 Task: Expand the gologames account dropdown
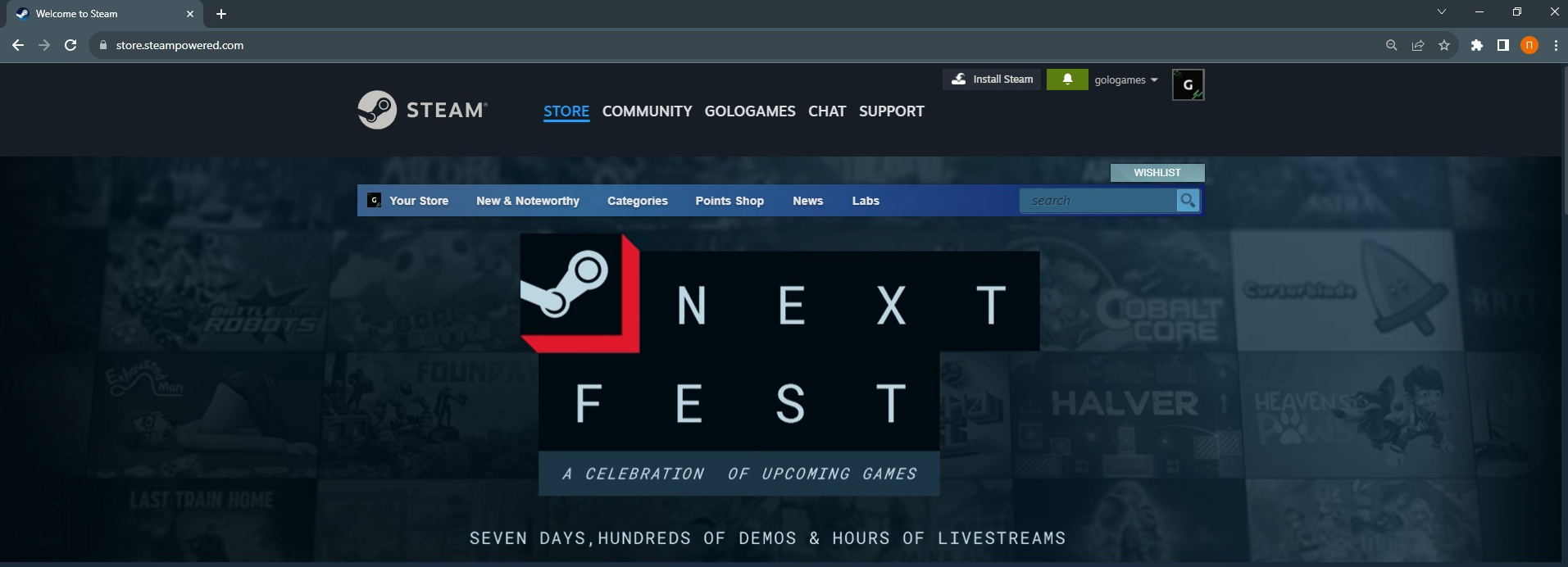click(x=1126, y=79)
